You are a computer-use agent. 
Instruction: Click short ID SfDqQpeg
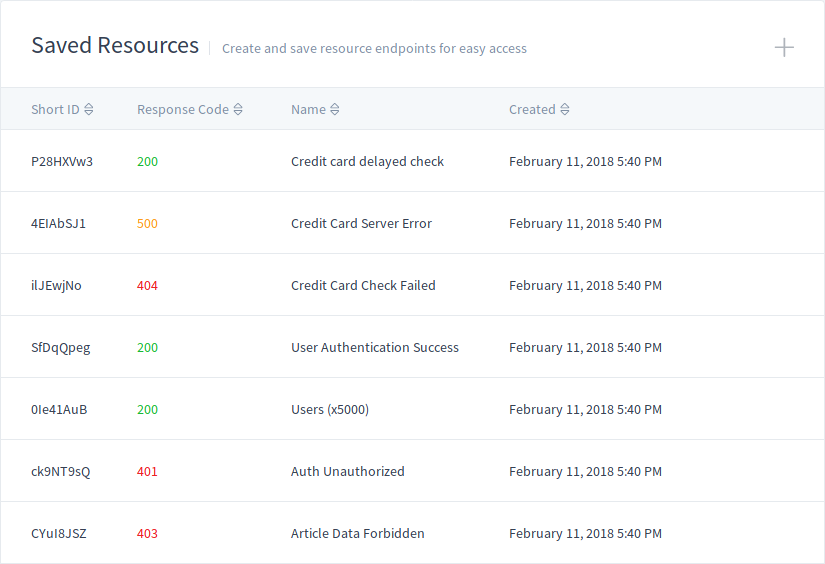pyautogui.click(x=61, y=348)
